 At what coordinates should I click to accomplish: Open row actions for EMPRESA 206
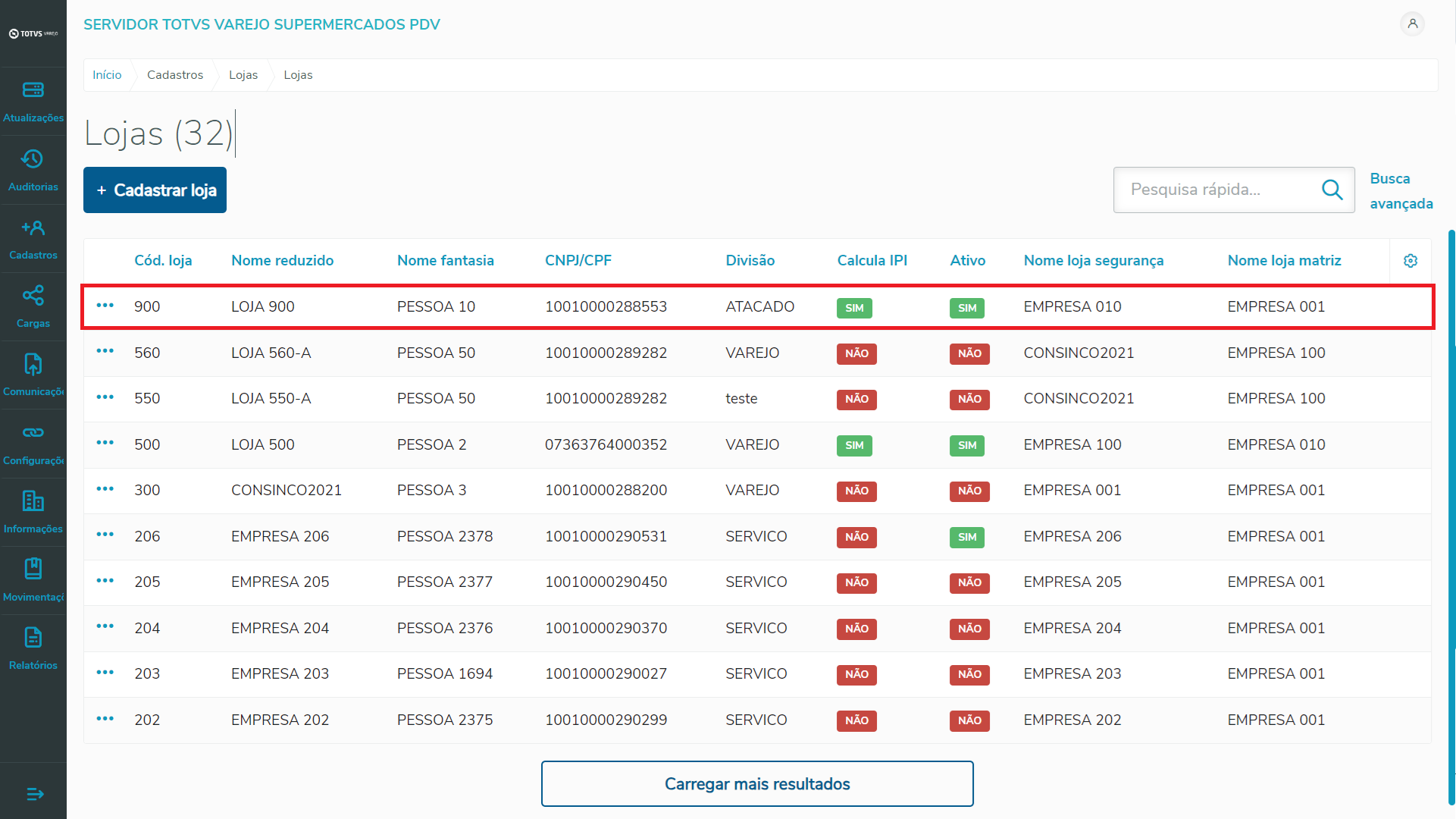point(105,535)
